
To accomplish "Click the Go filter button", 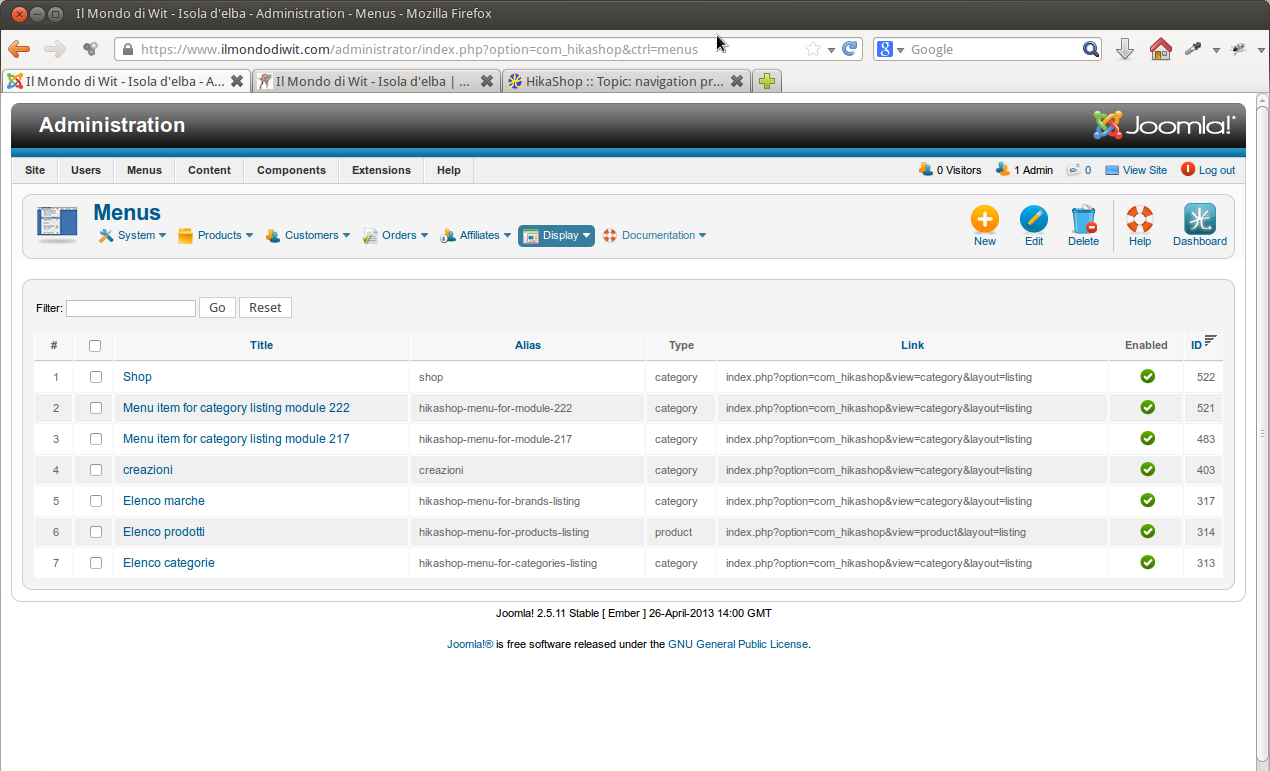I will 217,308.
